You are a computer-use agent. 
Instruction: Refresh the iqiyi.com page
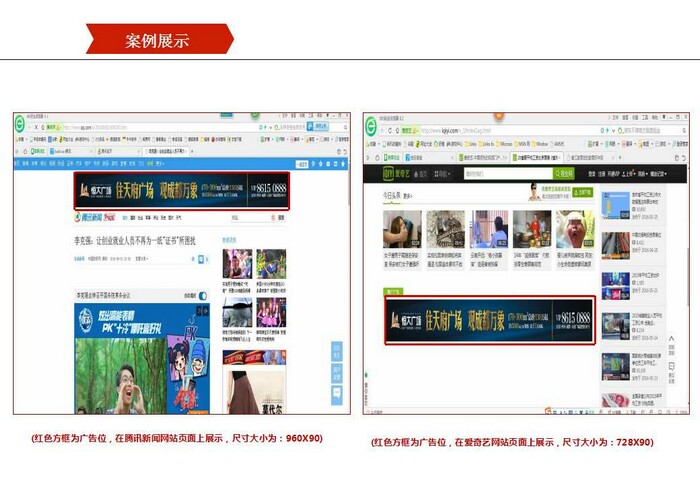click(390, 130)
